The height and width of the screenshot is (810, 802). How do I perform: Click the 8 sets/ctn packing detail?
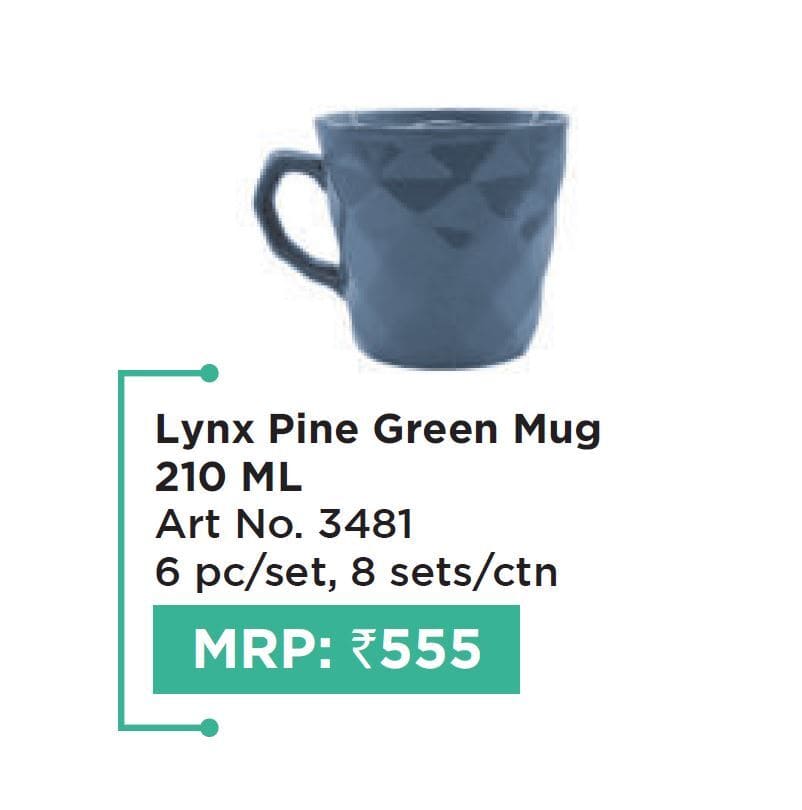pyautogui.click(x=455, y=573)
